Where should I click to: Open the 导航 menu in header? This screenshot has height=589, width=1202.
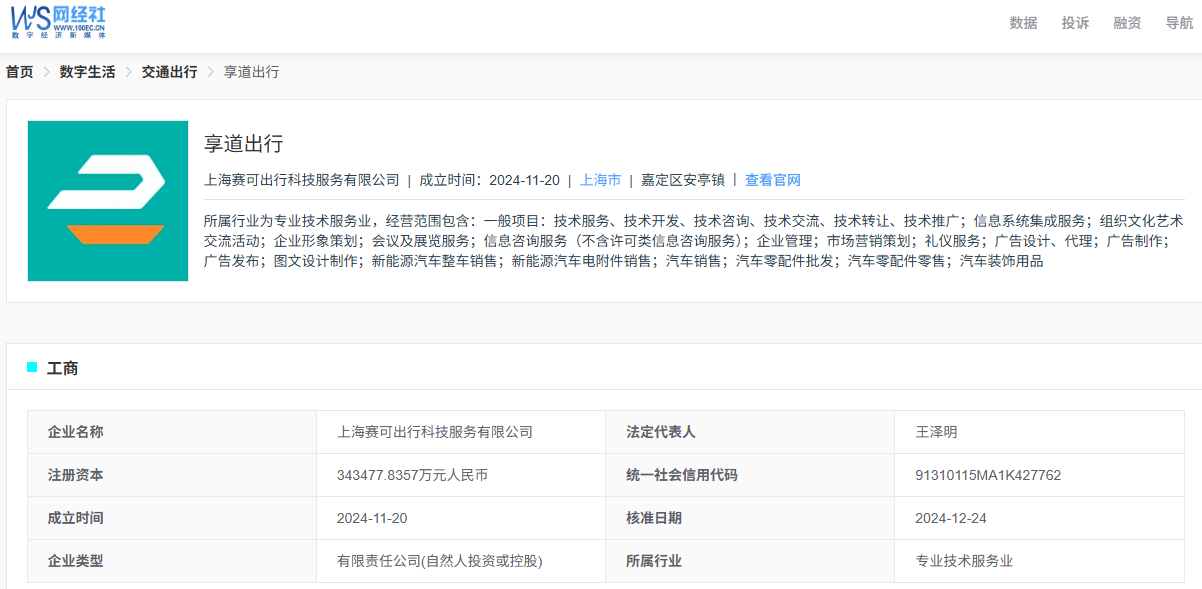coord(1179,23)
